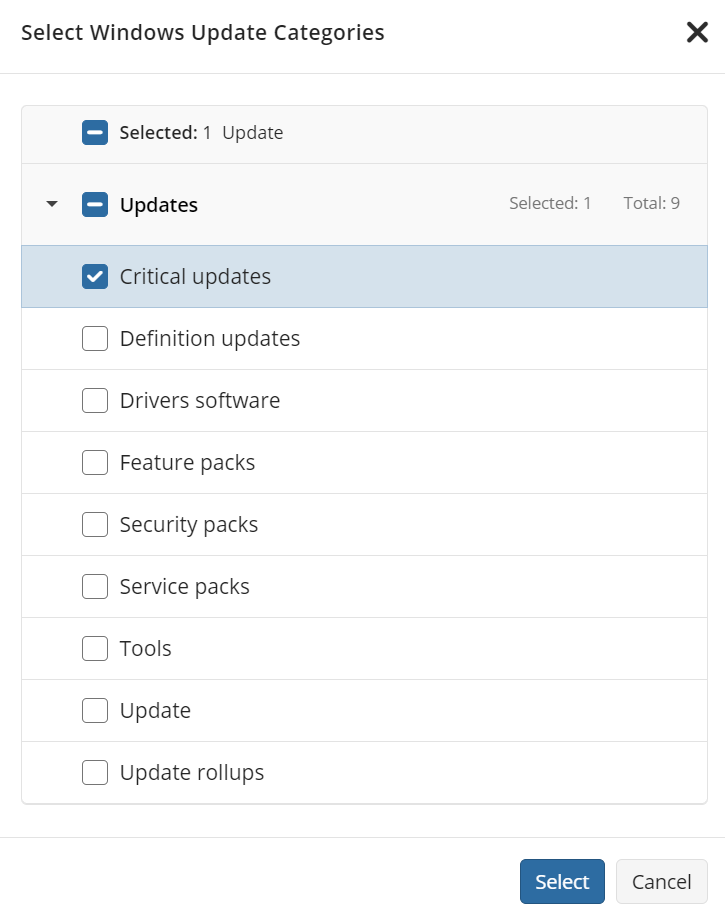Collapse the Updates group arrow

tap(52, 205)
